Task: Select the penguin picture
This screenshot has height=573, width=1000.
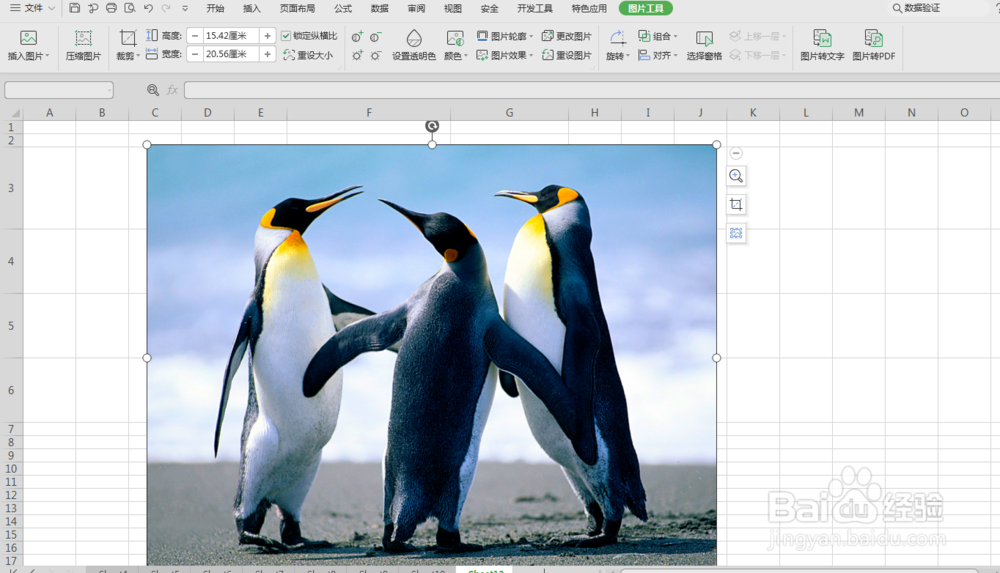Action: point(432,355)
